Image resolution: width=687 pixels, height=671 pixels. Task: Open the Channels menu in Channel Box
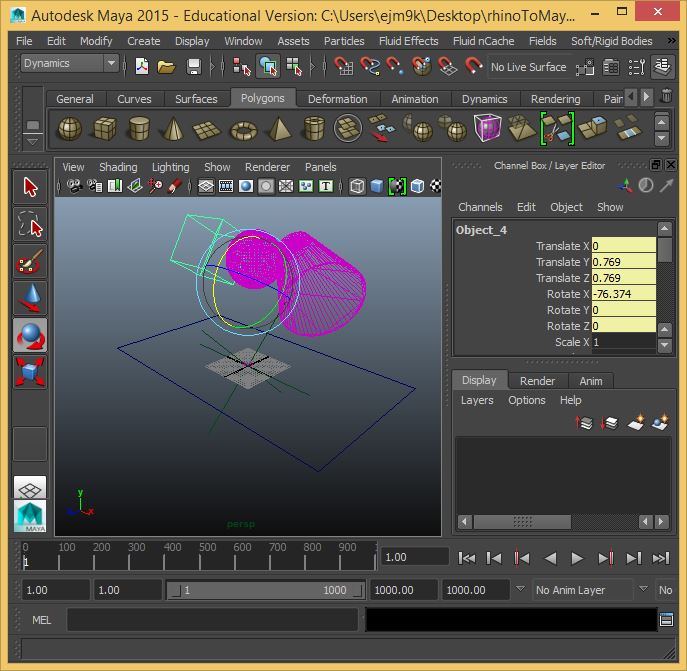pos(480,207)
